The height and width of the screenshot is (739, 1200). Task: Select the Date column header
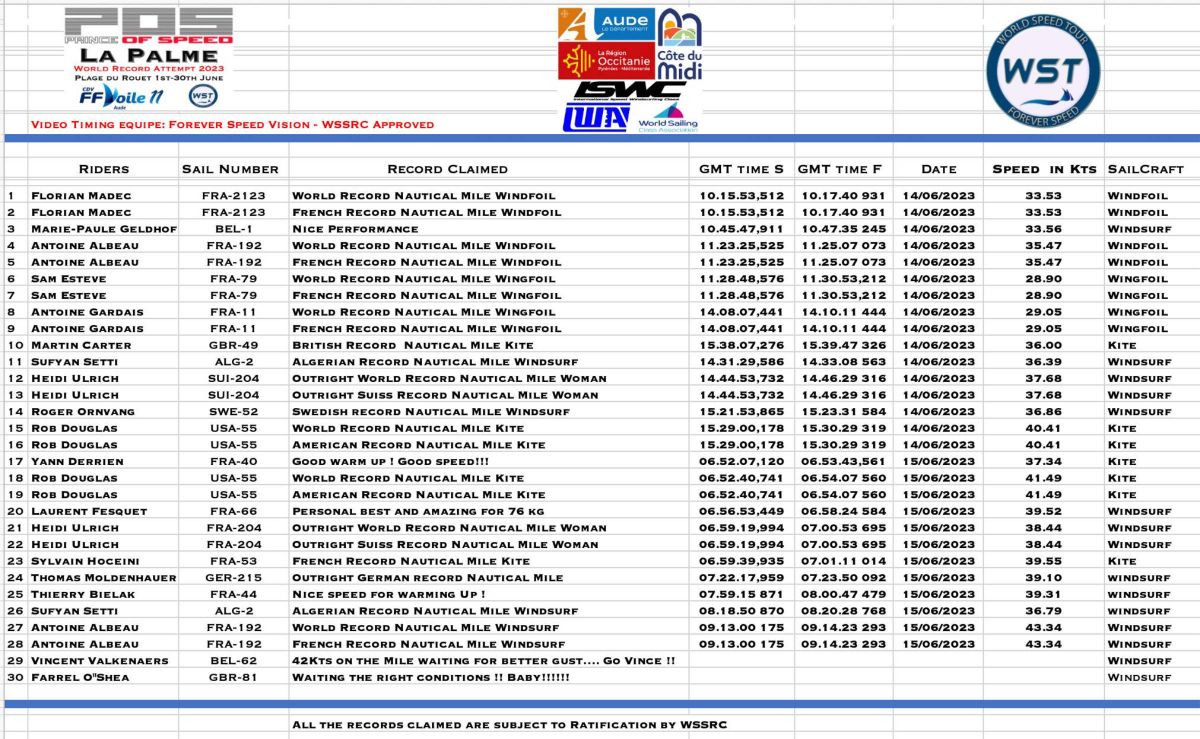(x=939, y=169)
